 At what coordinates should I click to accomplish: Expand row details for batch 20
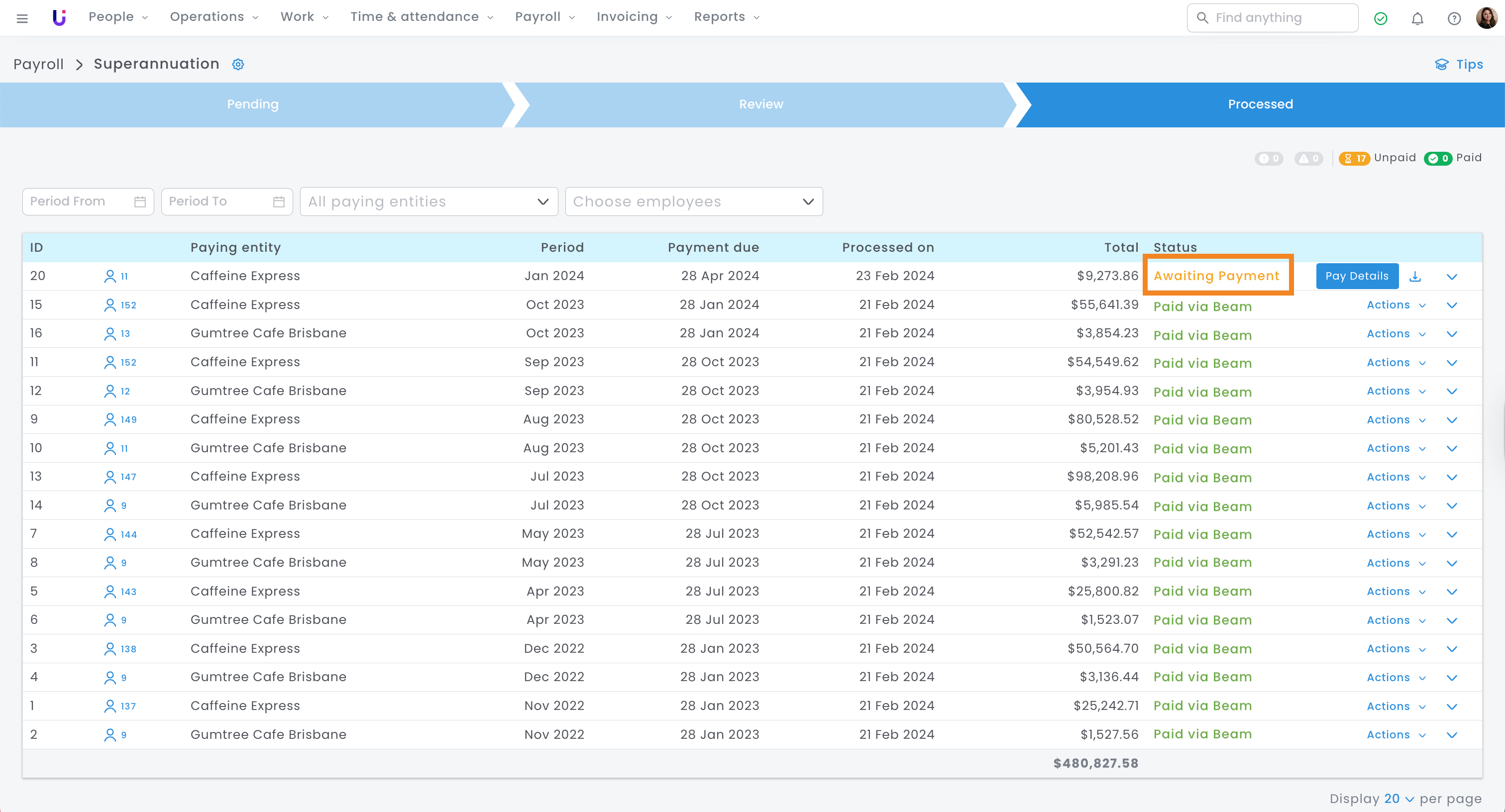(x=1451, y=276)
